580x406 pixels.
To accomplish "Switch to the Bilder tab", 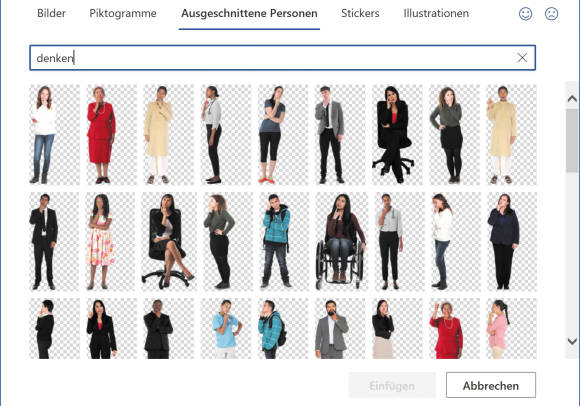I will tap(51, 13).
